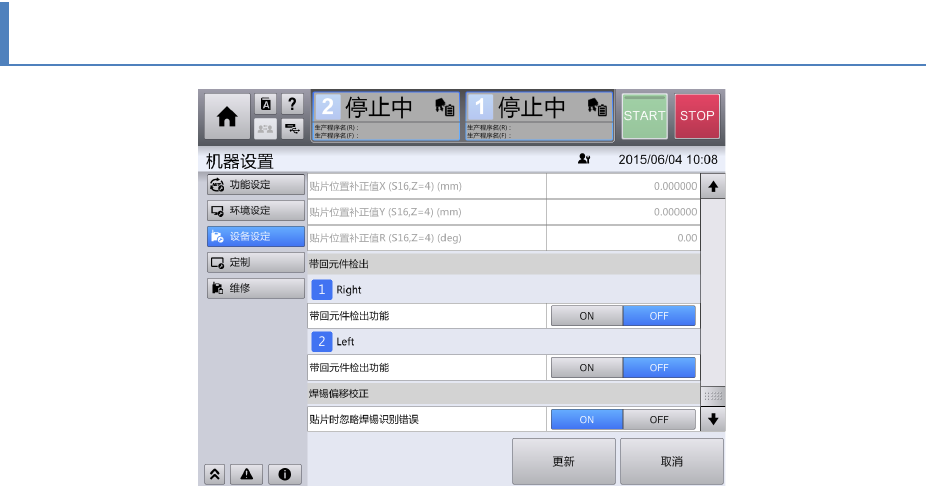The width and height of the screenshot is (926, 486).
Task: Click the user switch icon
Action: 266,128
